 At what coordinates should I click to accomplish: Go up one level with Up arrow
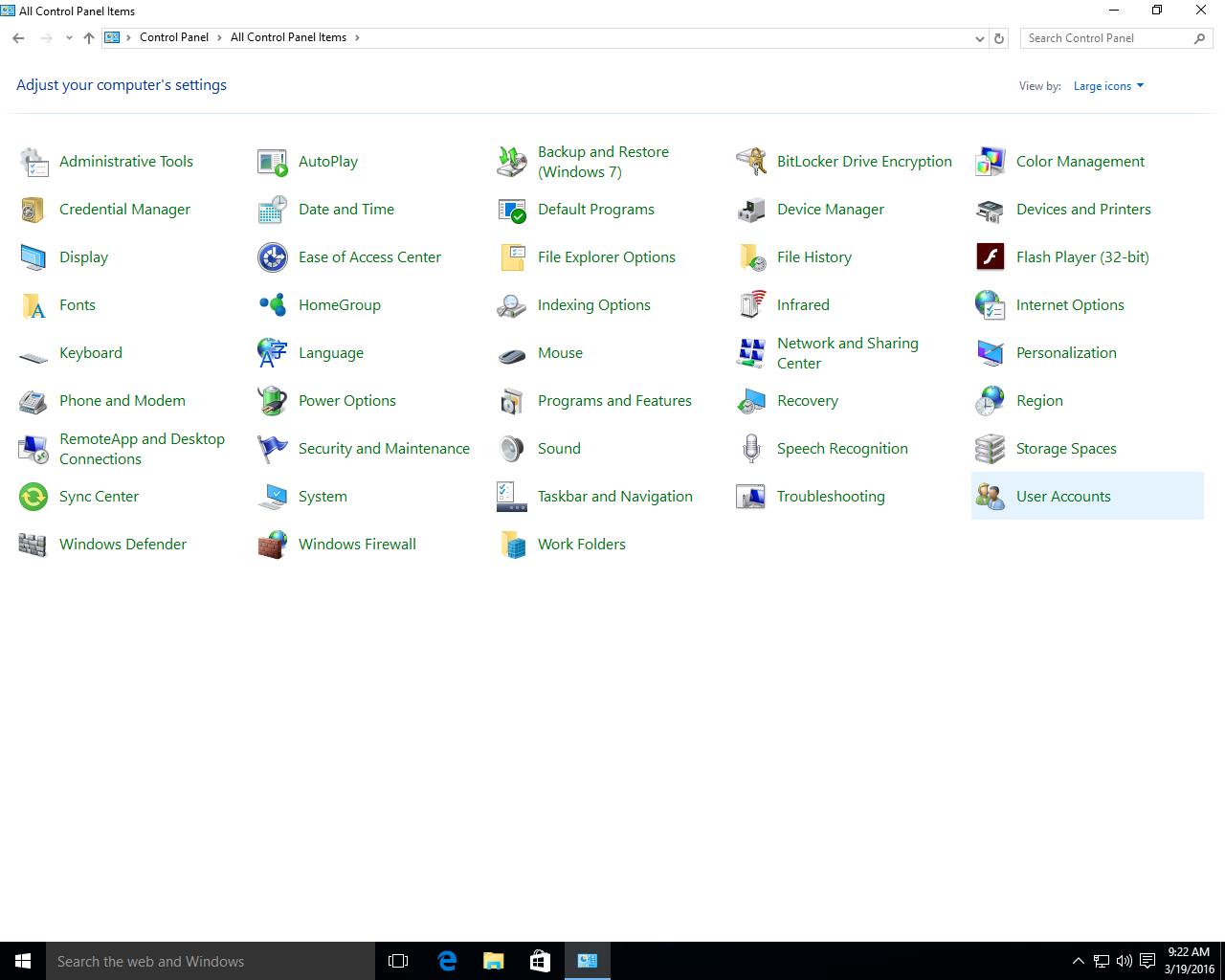(89, 38)
